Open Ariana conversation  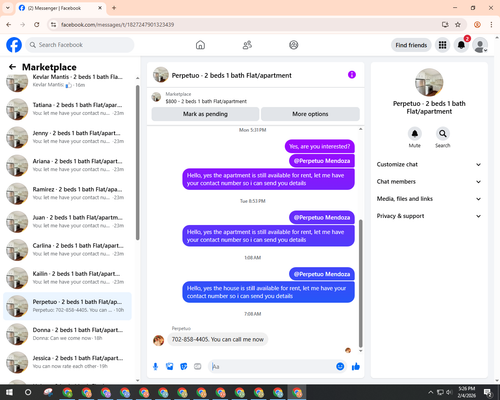(x=67, y=165)
